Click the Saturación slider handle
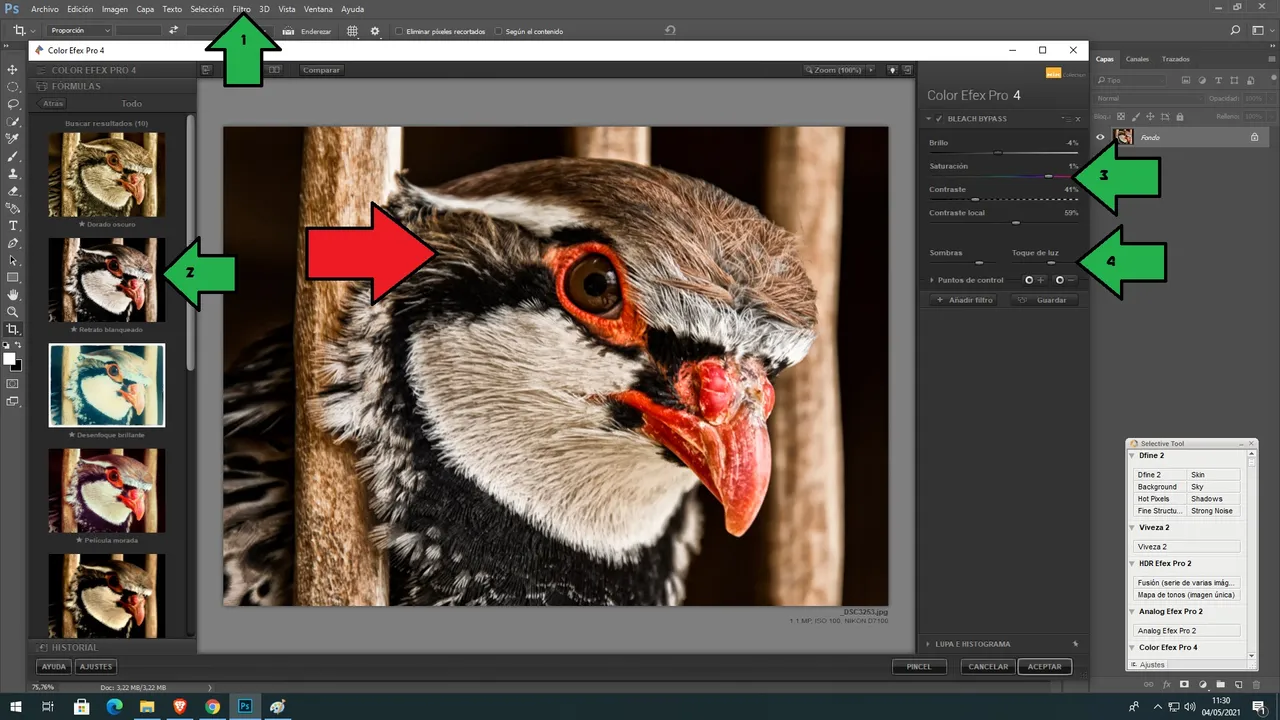This screenshot has height=720, width=1280. pyautogui.click(x=1048, y=176)
